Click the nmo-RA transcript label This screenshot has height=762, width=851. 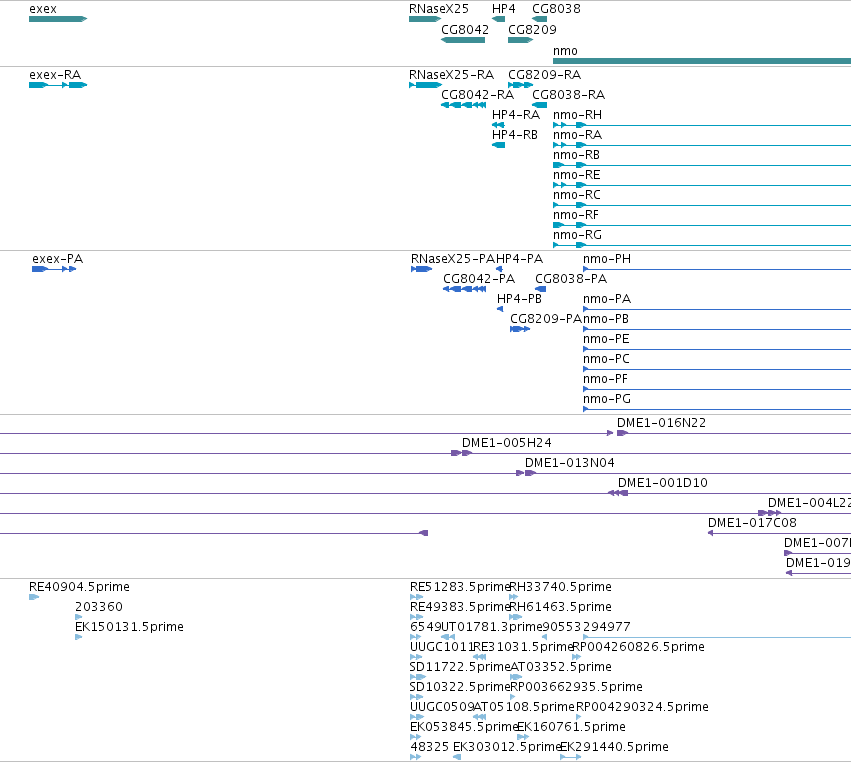(x=577, y=135)
